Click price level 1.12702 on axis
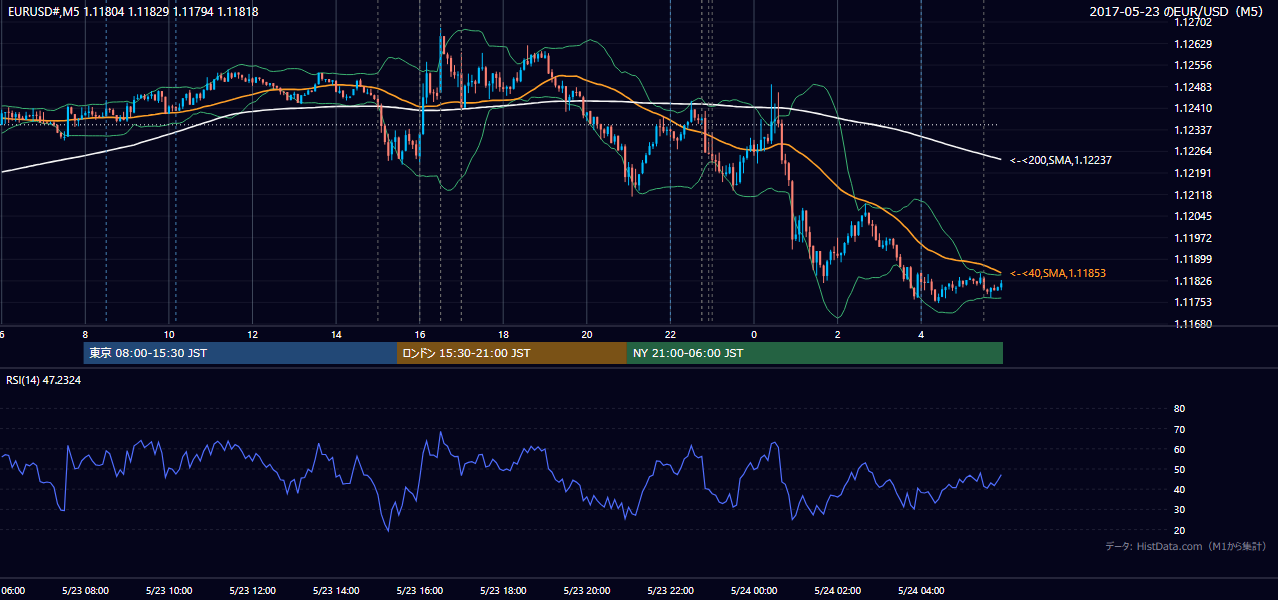 tap(1193, 23)
